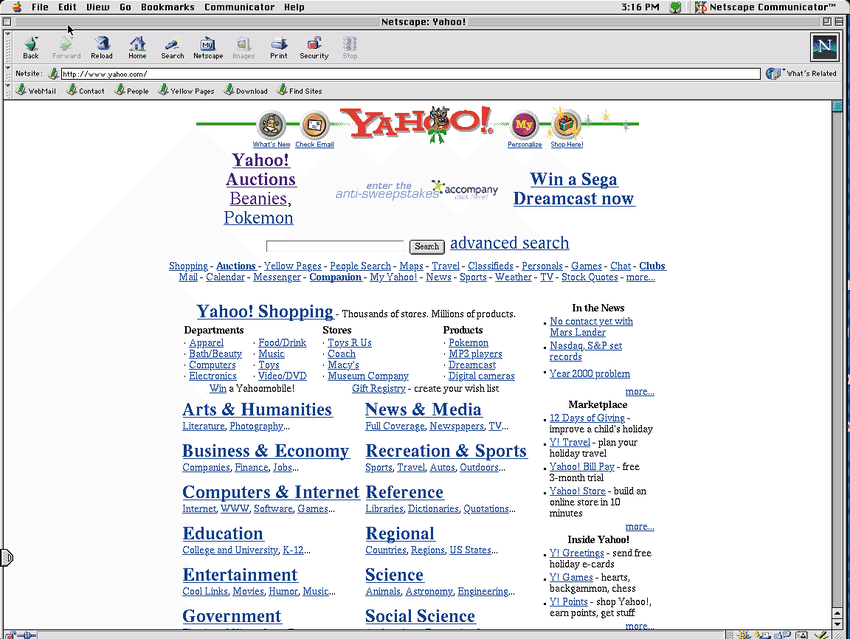Click the menu bar clock
850x639 pixels.
point(640,7)
